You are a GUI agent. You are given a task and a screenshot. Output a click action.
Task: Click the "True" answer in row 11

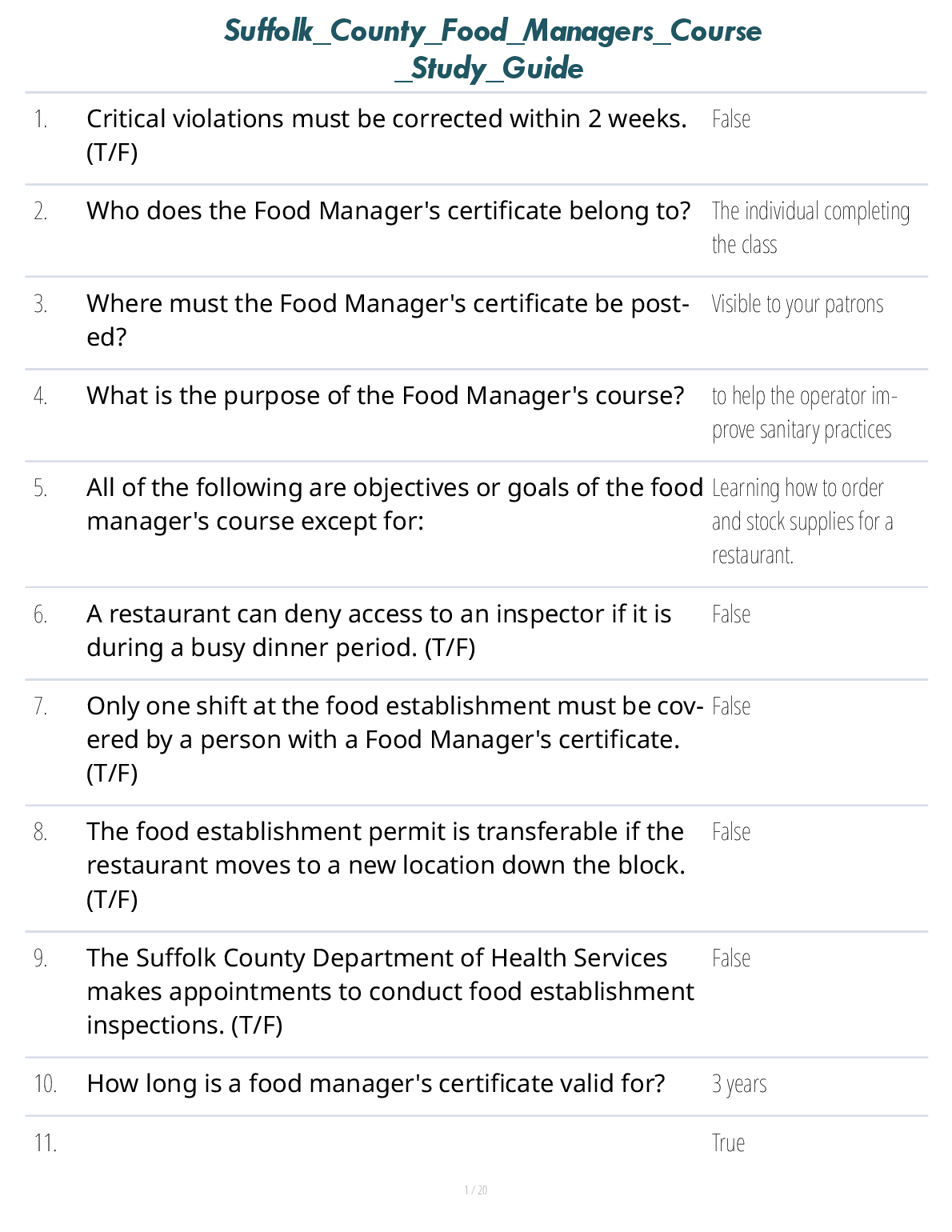(728, 1143)
